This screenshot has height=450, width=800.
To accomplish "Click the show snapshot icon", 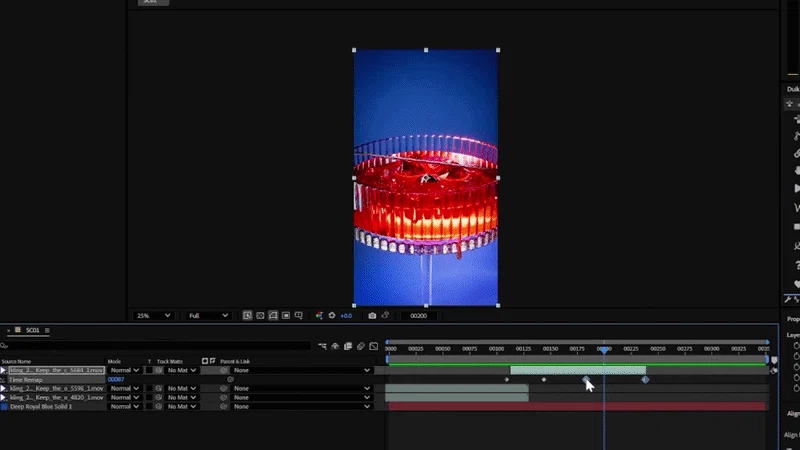I will tap(385, 315).
